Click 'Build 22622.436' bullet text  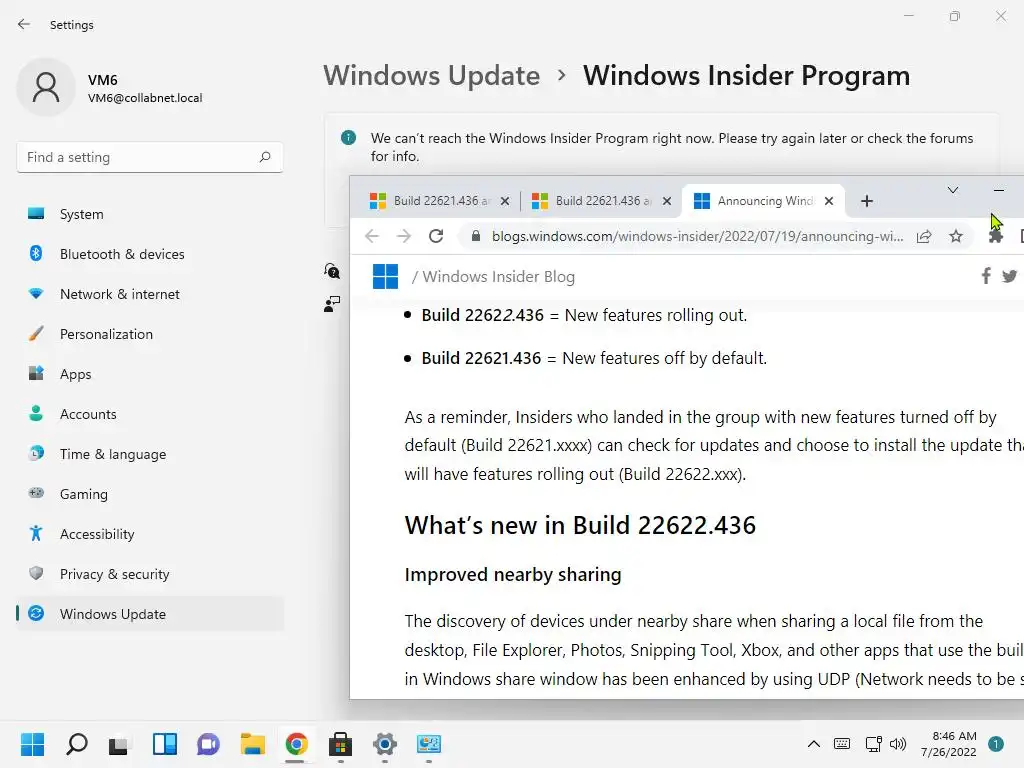coord(483,315)
